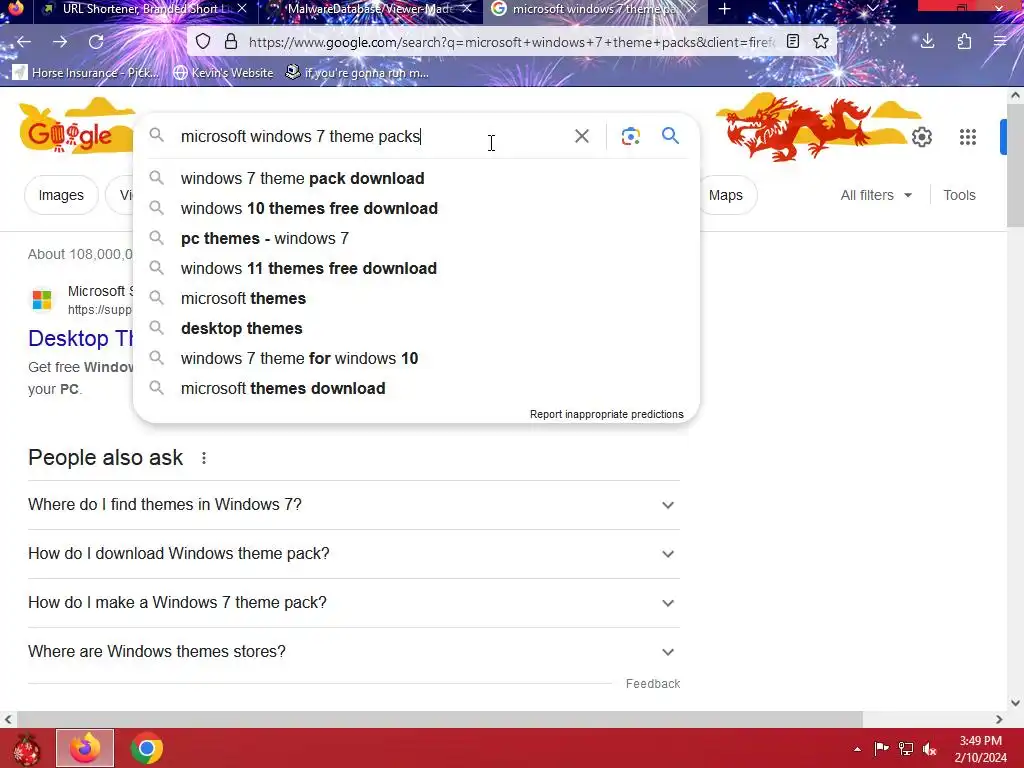
Task: Choose suggestion "microsoft themes download"
Action: click(x=416, y=389)
